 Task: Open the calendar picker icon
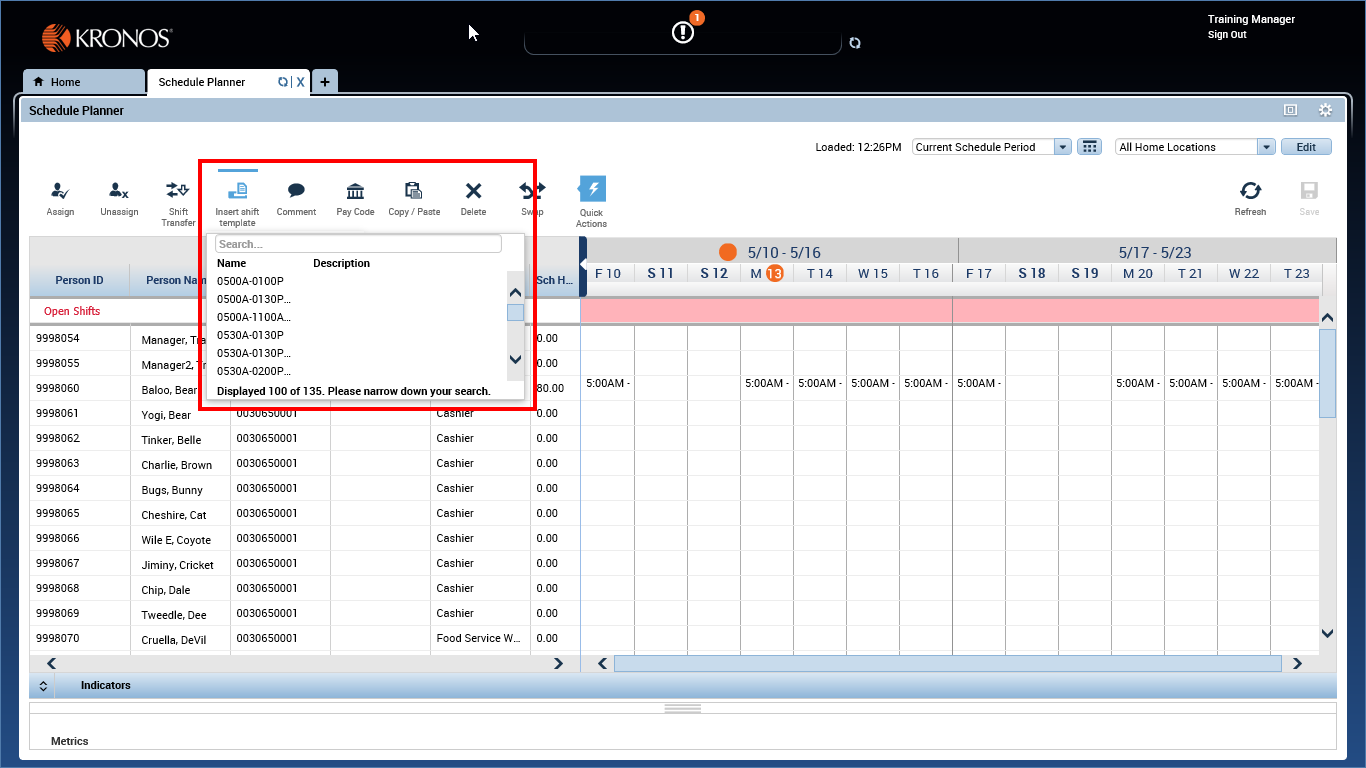pos(1089,146)
